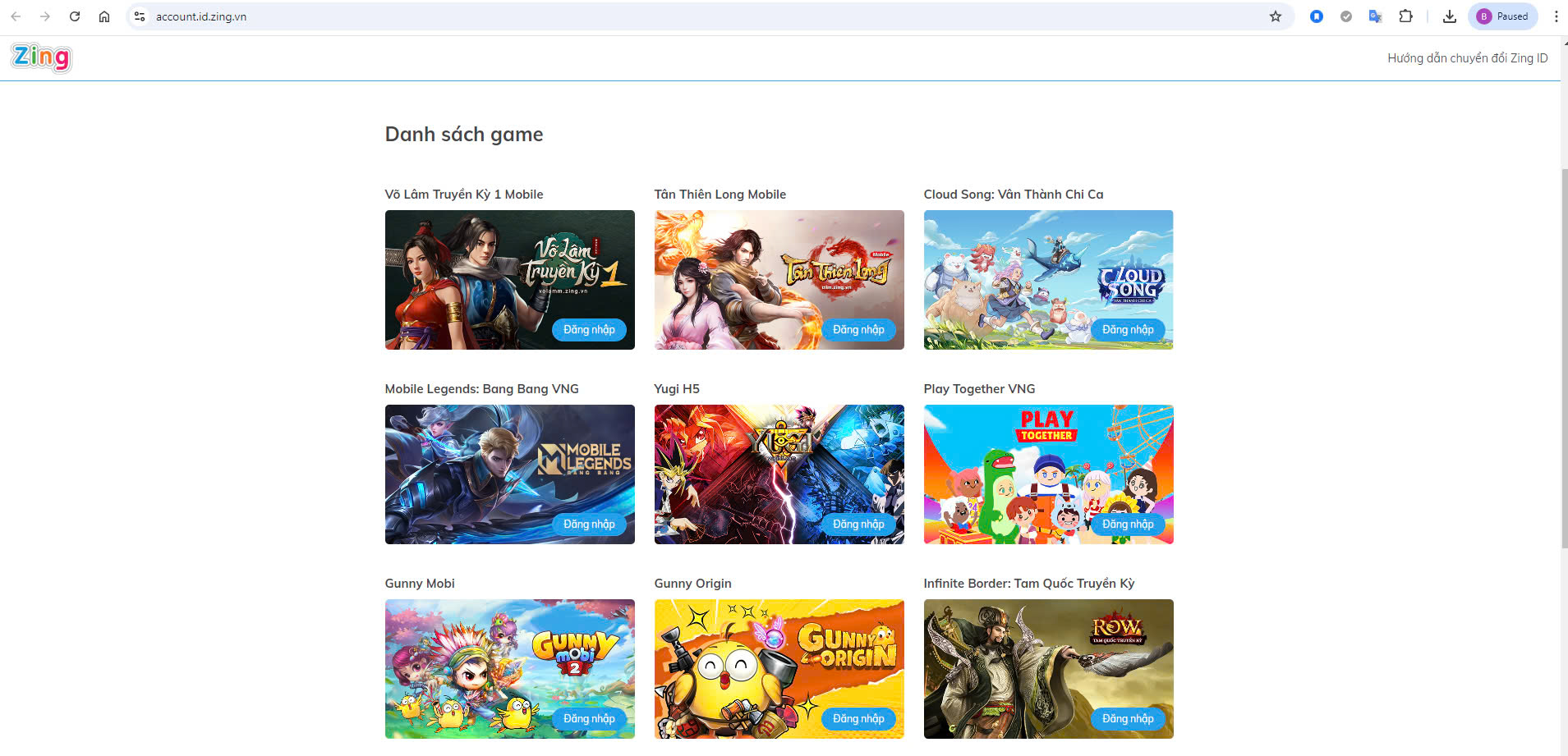The image size is (1568, 756).
Task: Open the Extensions puzzle icon
Action: (x=1406, y=16)
